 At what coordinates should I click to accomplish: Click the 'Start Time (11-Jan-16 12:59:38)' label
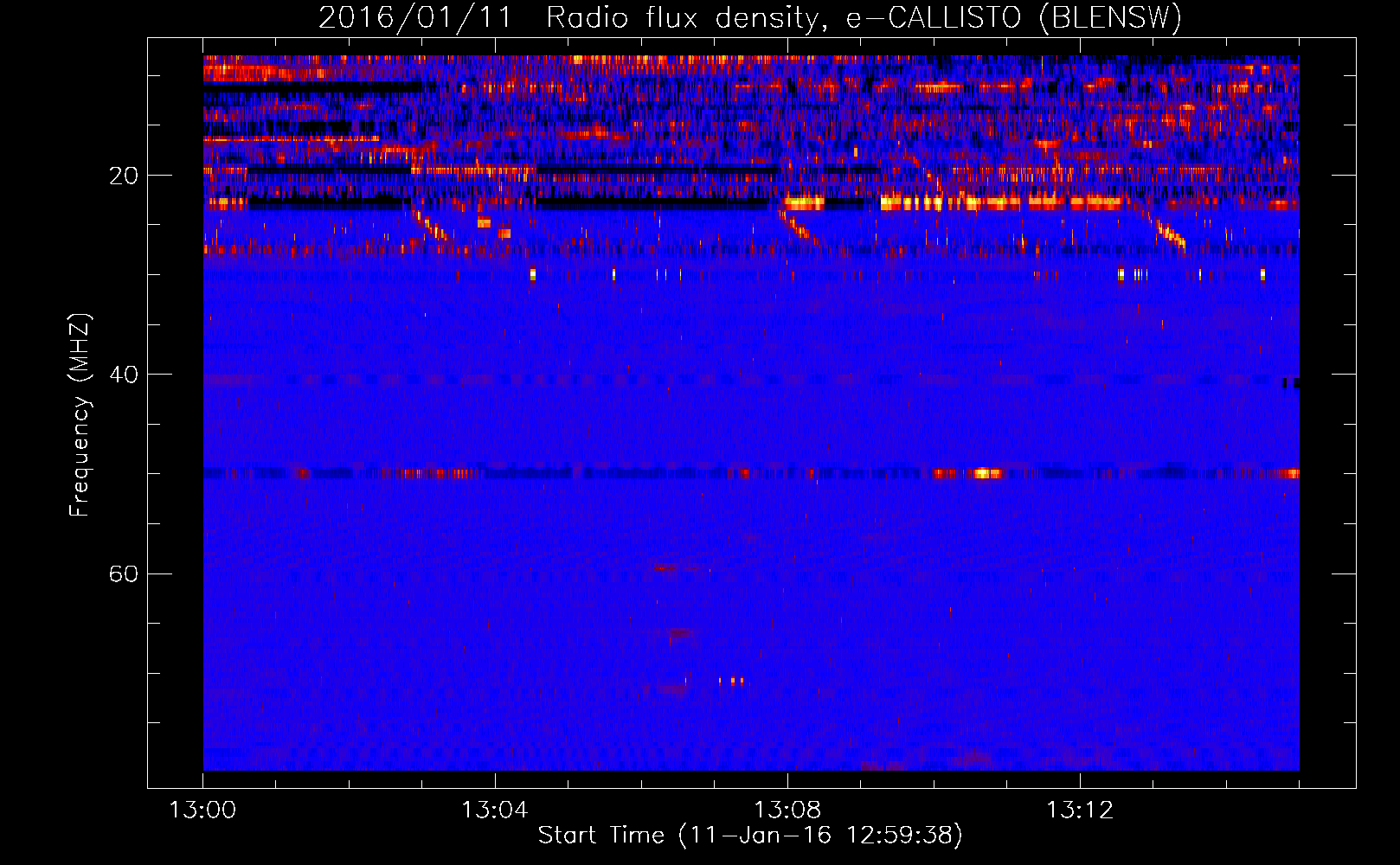(750, 836)
